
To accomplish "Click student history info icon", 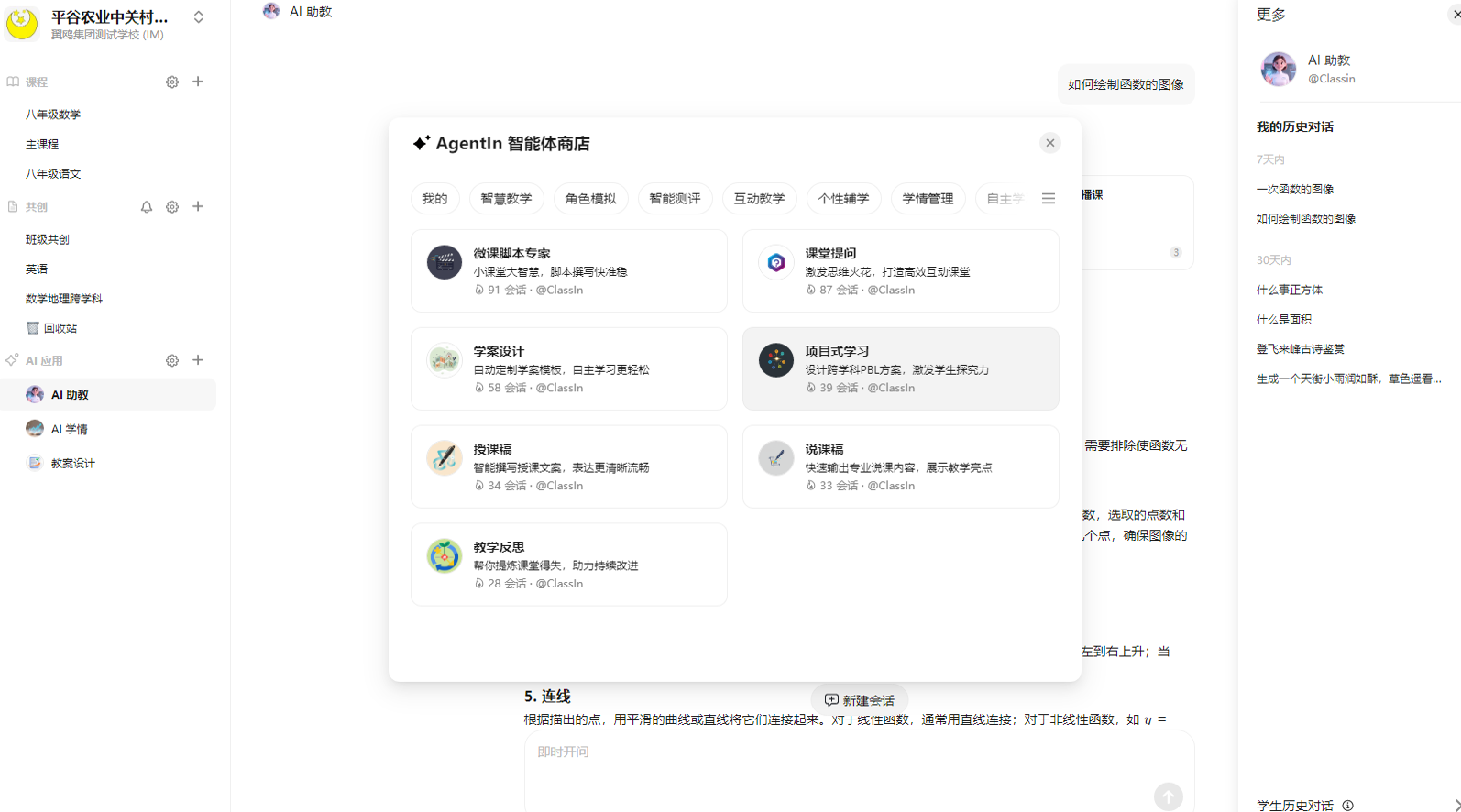I will pos(1347,806).
